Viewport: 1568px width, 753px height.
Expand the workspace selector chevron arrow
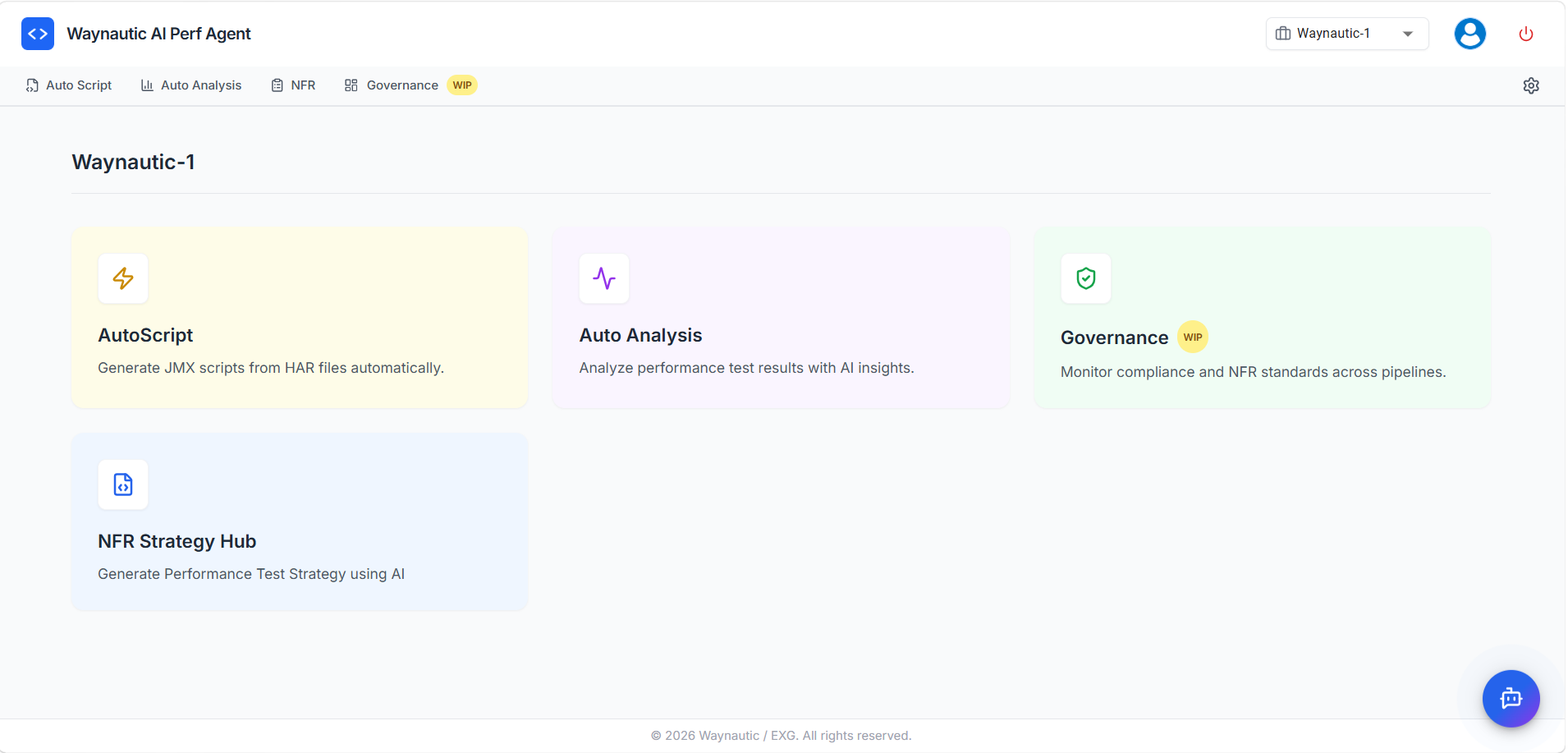pyautogui.click(x=1407, y=34)
